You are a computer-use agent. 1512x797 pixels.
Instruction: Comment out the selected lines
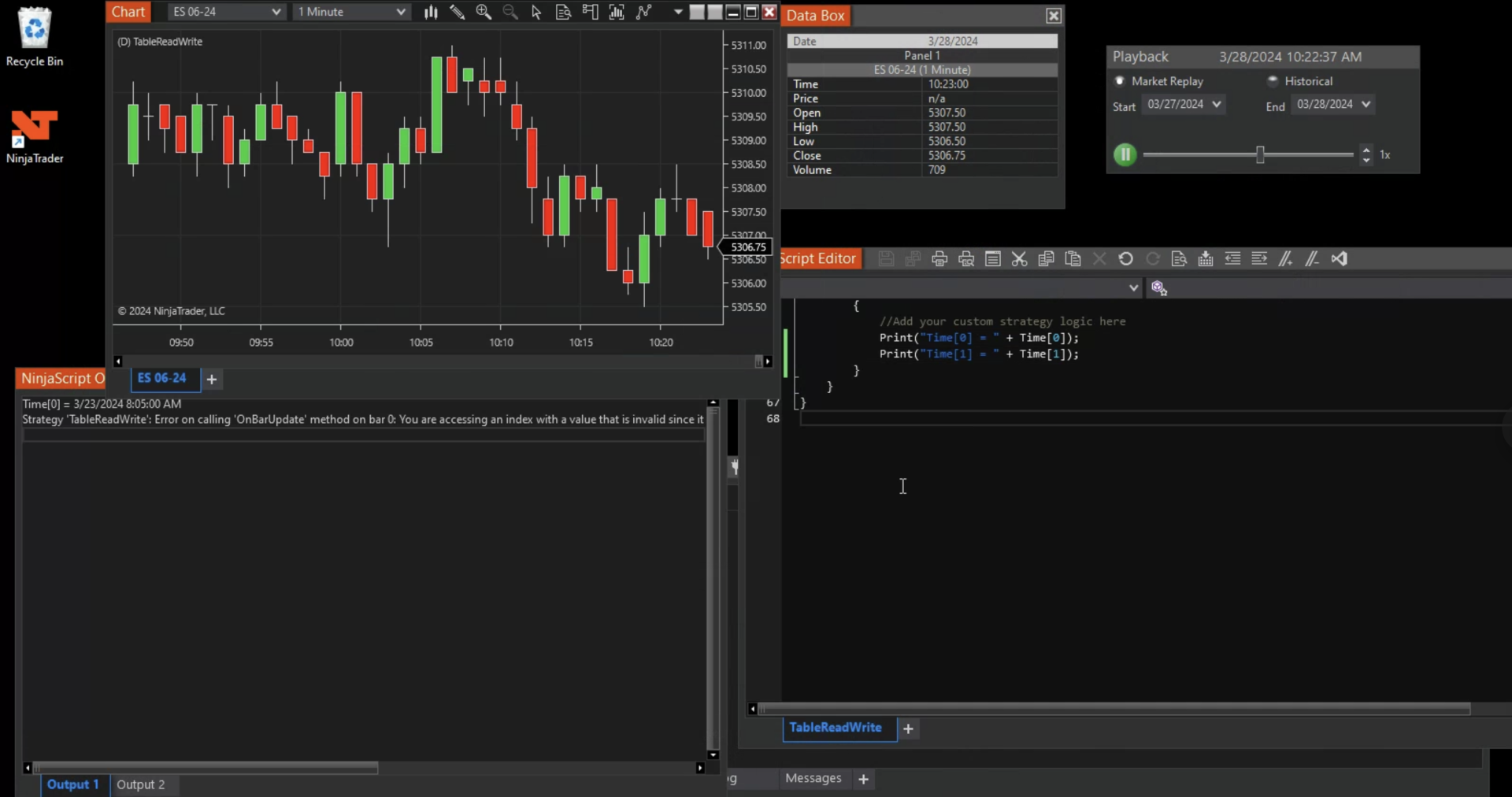point(1286,259)
